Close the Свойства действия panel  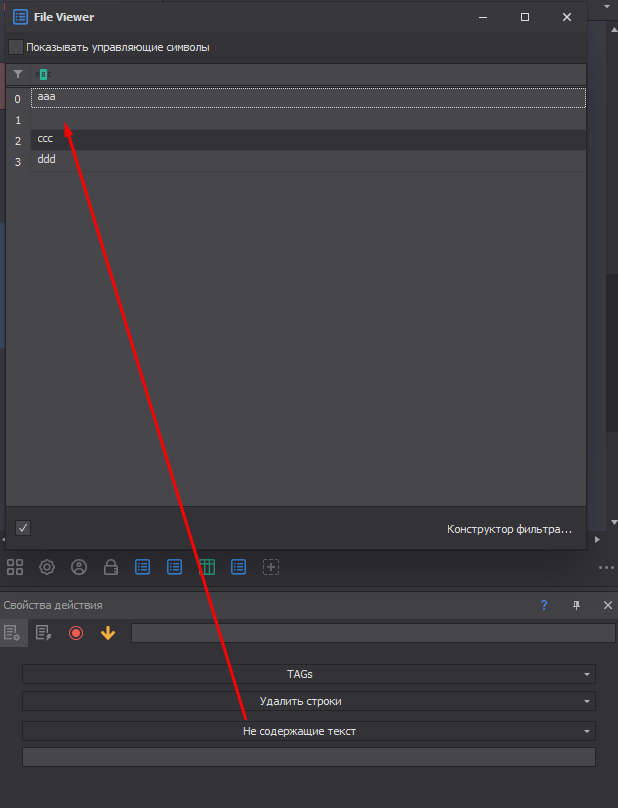(608, 605)
